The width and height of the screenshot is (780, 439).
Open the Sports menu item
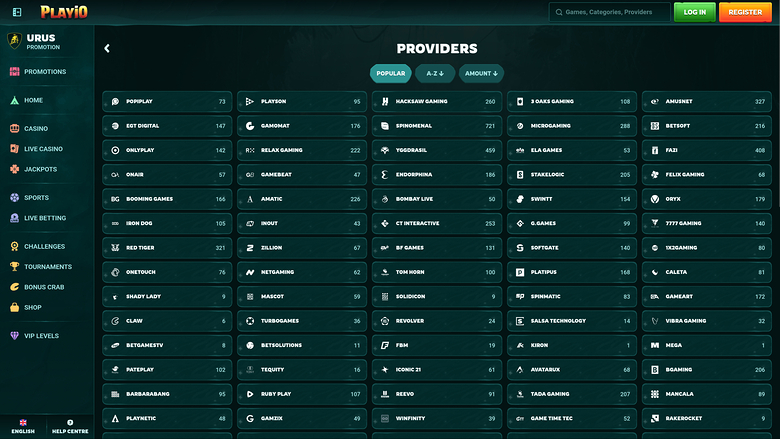36,198
